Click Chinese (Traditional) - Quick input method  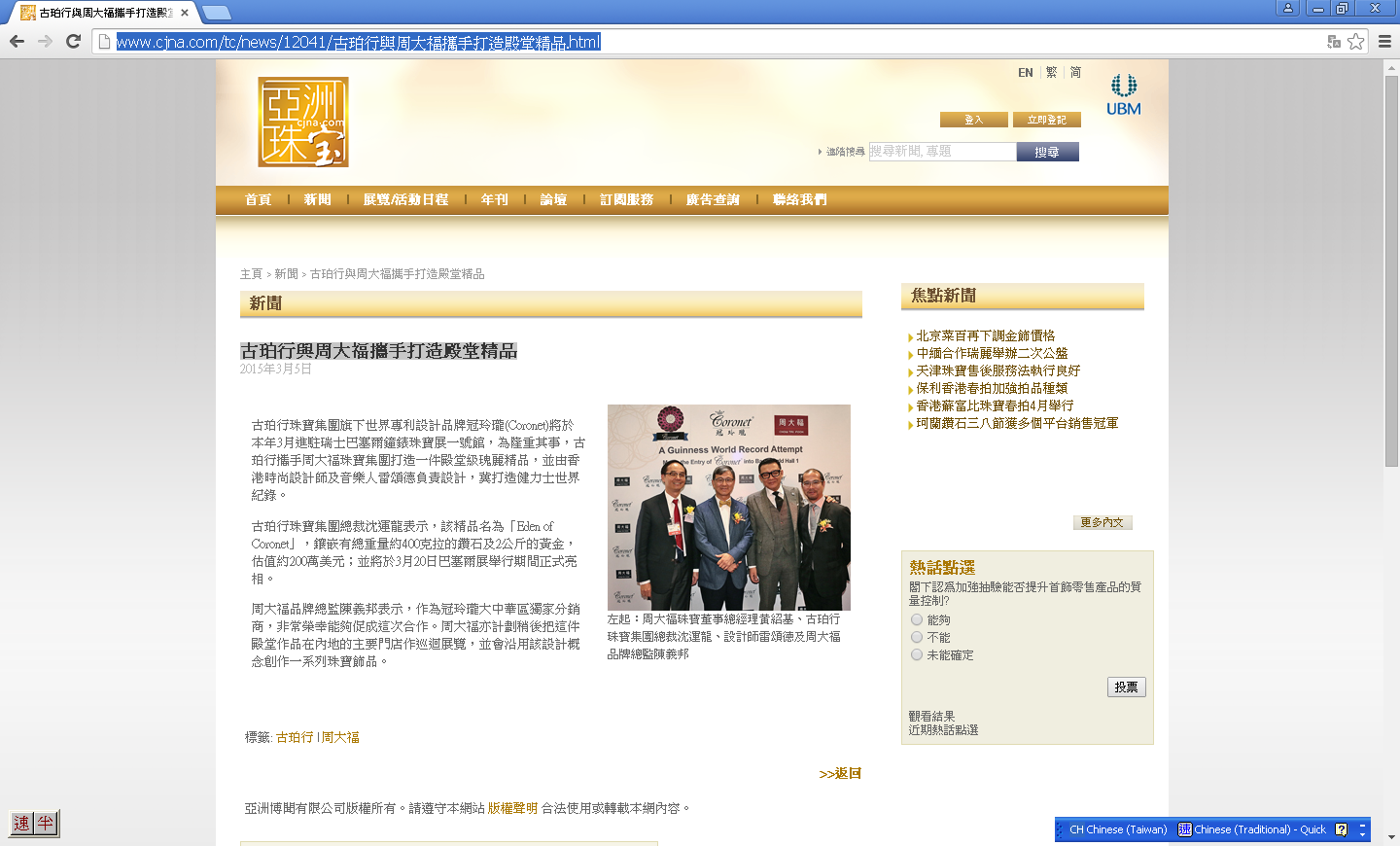[1252, 829]
